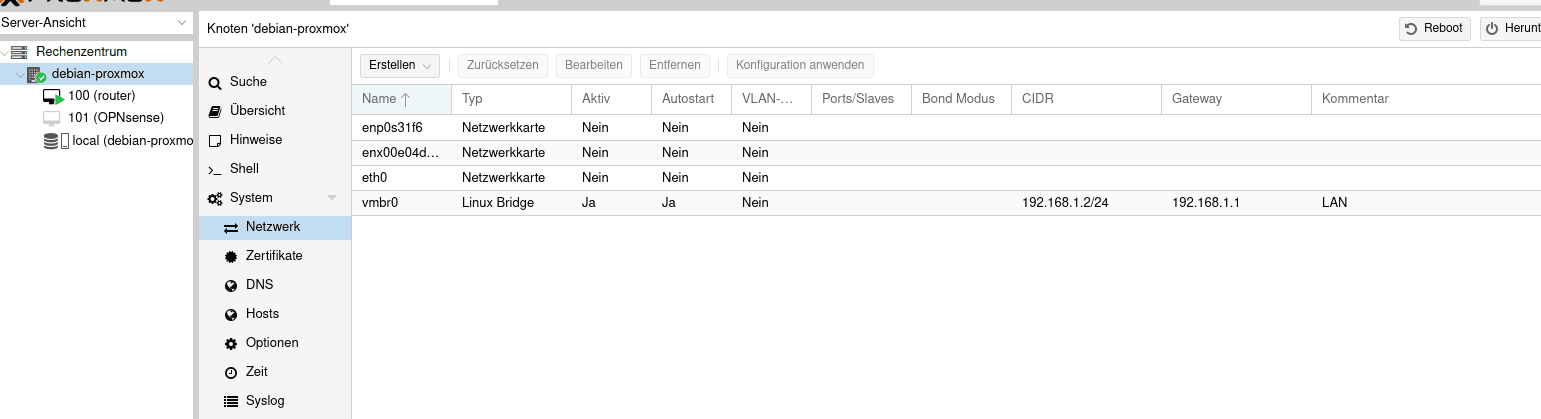1541x419 pixels.
Task: Open Hinweise notes icon
Action: click(x=215, y=140)
